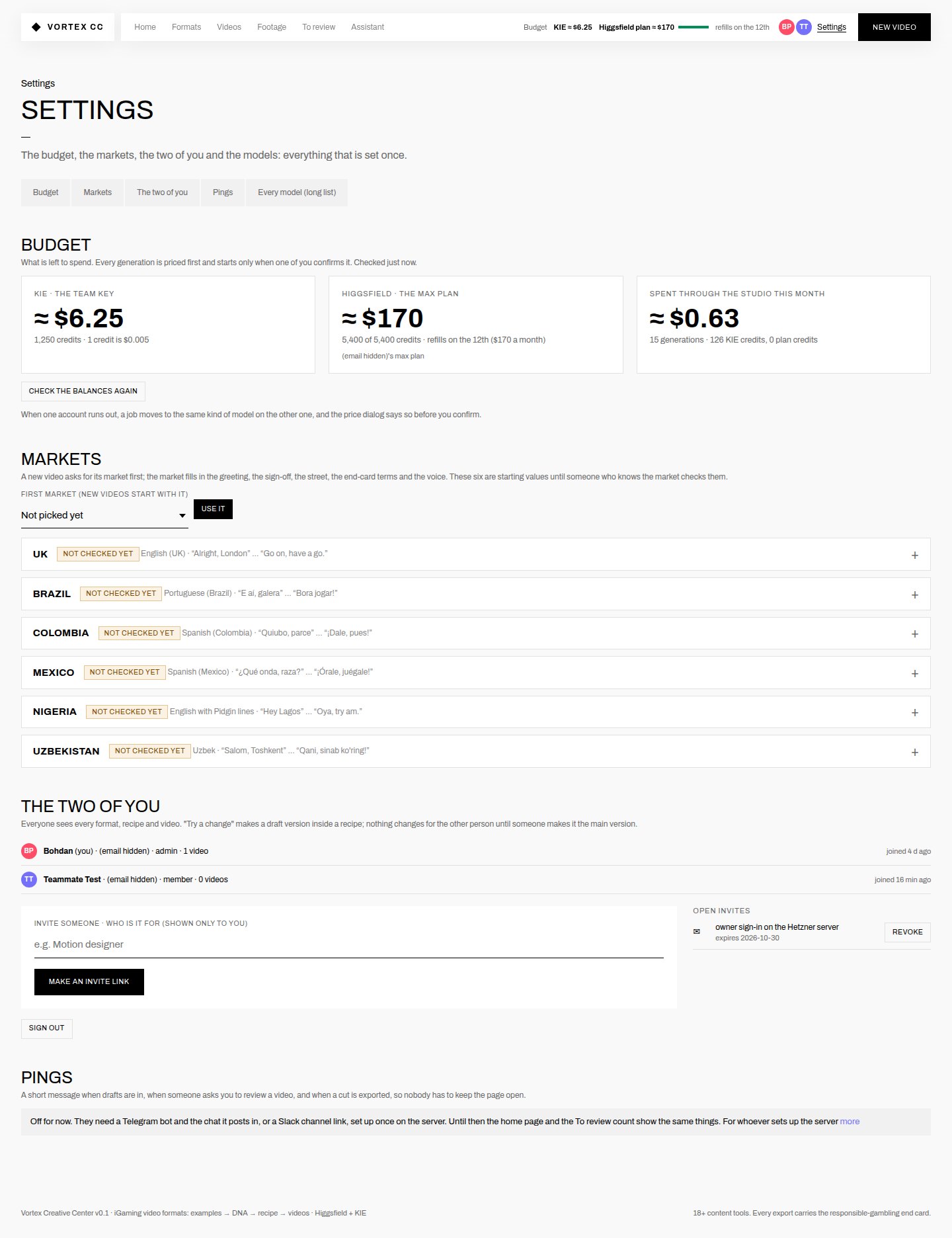952x1238 pixels.
Task: Click the New Video button
Action: [894, 27]
